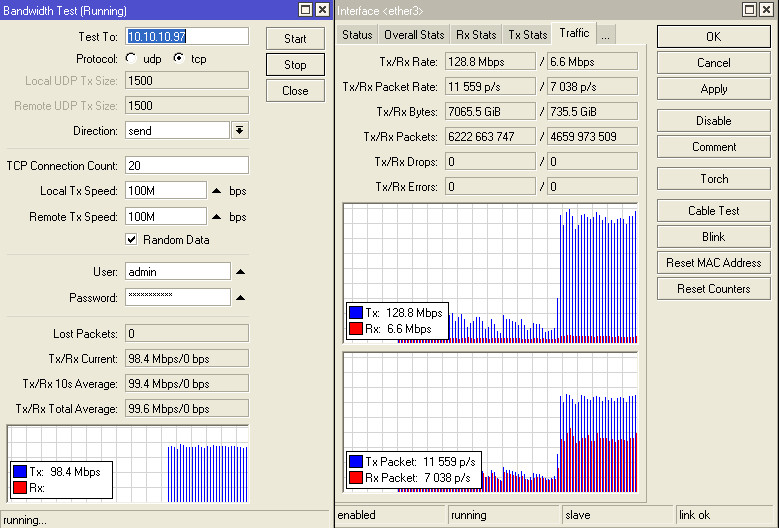Click the Test To address field
This screenshot has height=528, width=779.
(187, 36)
